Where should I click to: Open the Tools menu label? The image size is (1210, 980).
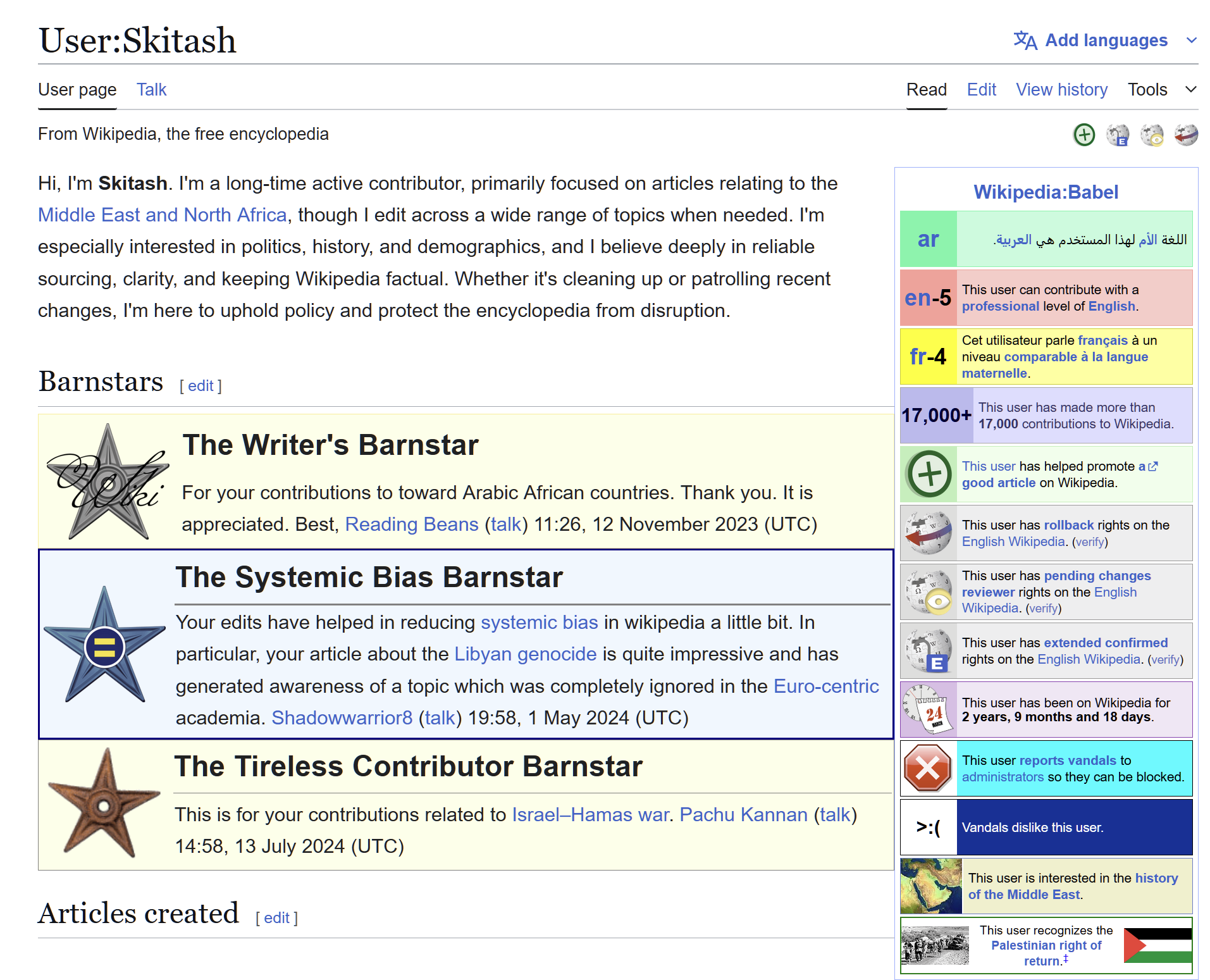[x=1147, y=90]
